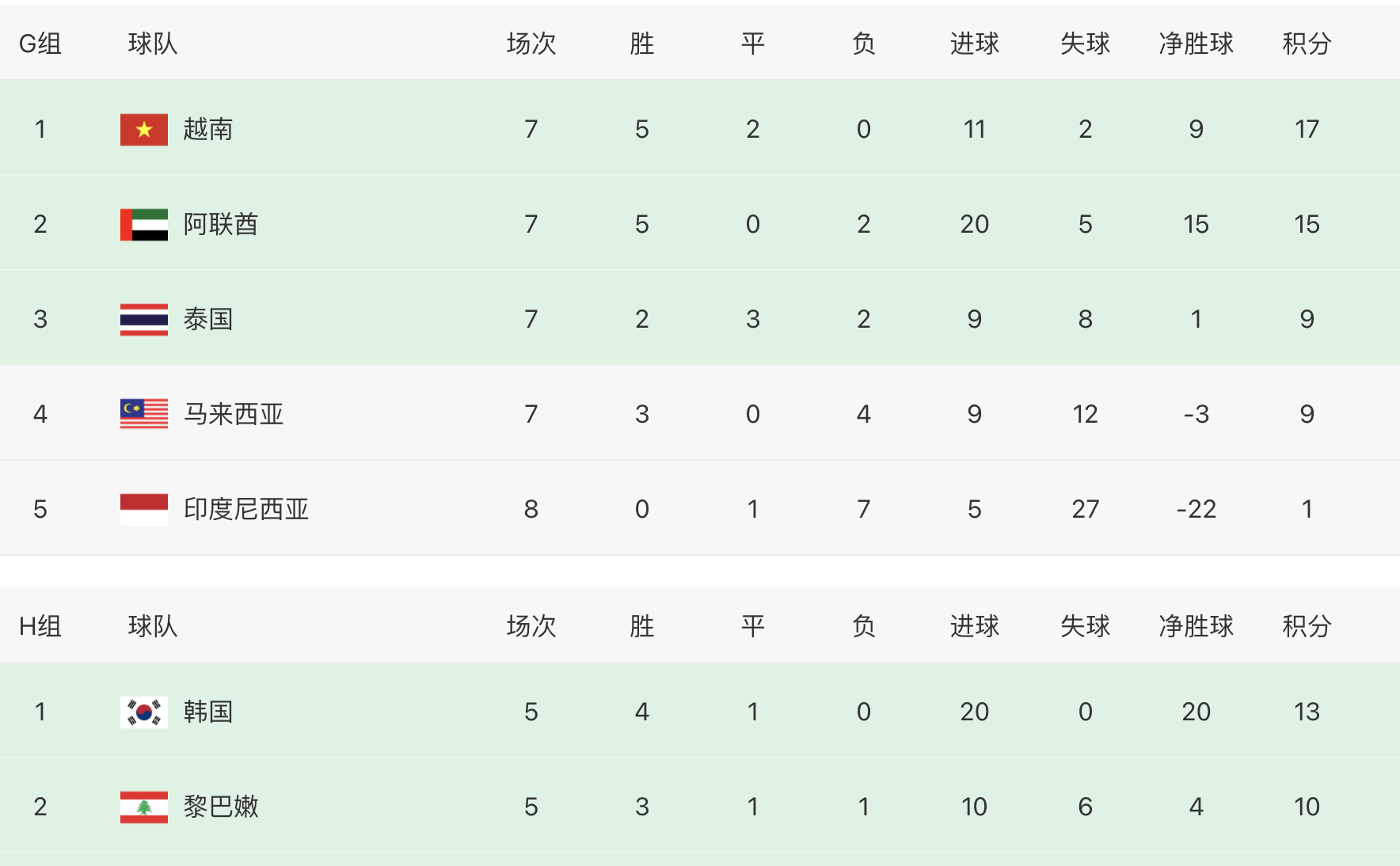1400x866 pixels.
Task: Open the 印度尼西亚 team name
Action: tap(245, 509)
